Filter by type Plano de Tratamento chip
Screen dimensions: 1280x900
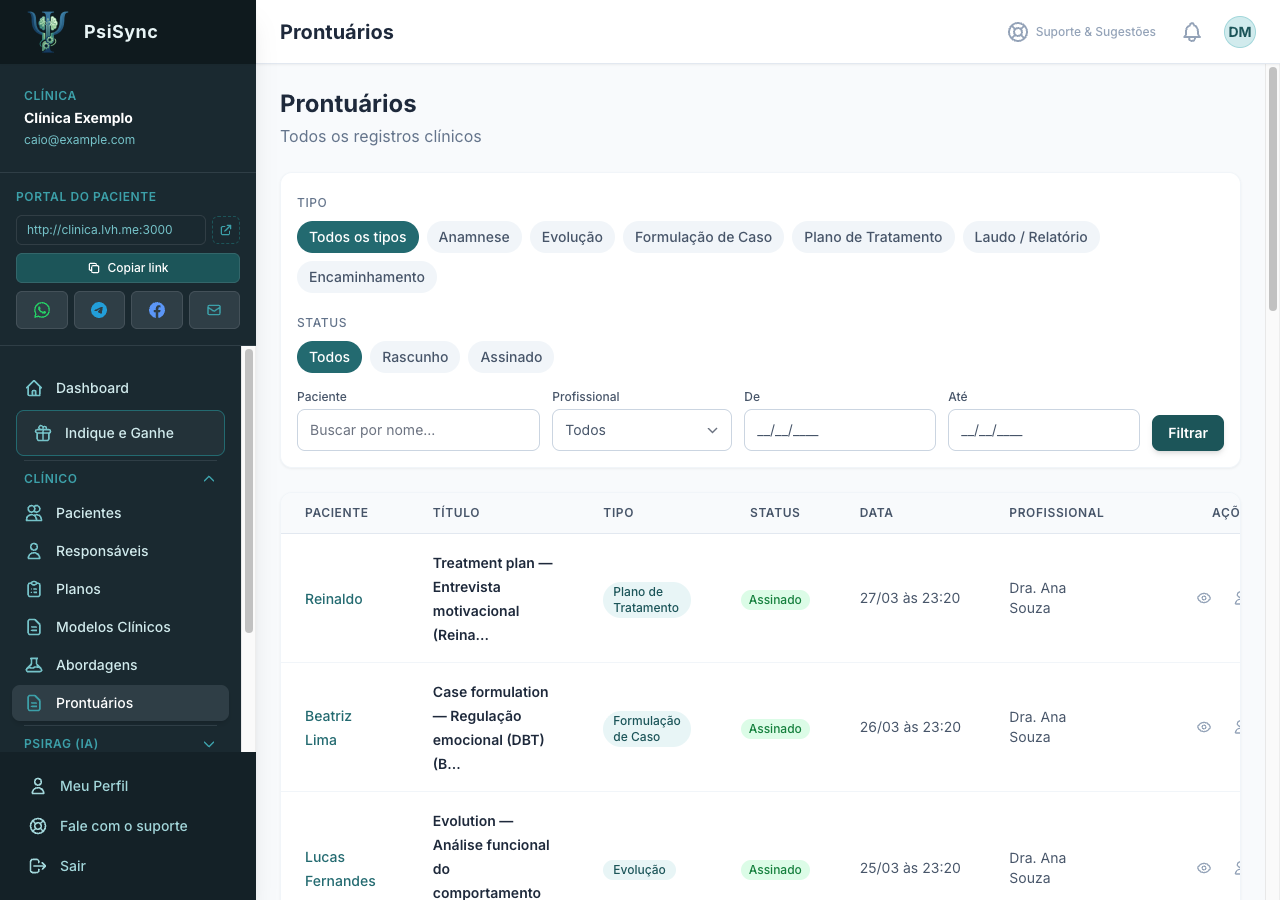click(x=873, y=237)
